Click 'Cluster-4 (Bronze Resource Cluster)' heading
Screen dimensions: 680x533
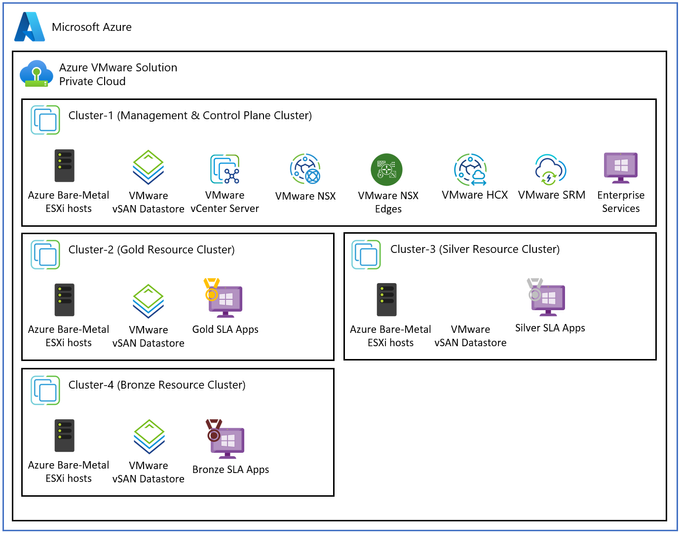(x=157, y=385)
